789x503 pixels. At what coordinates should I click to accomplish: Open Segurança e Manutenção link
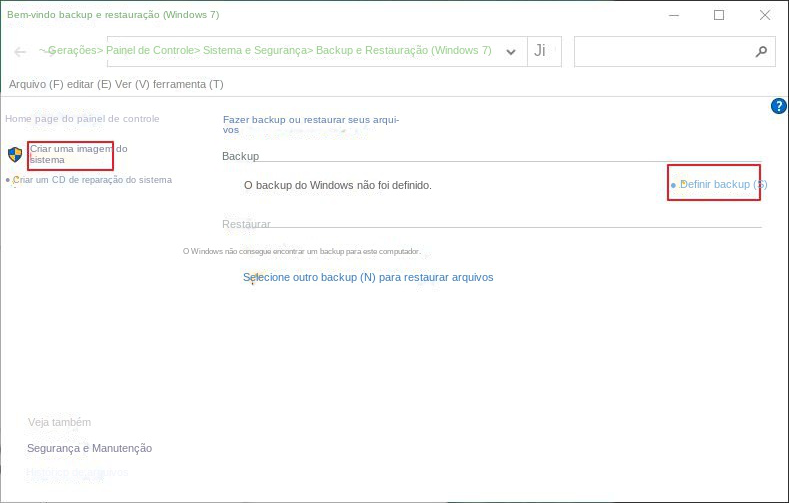click(90, 448)
